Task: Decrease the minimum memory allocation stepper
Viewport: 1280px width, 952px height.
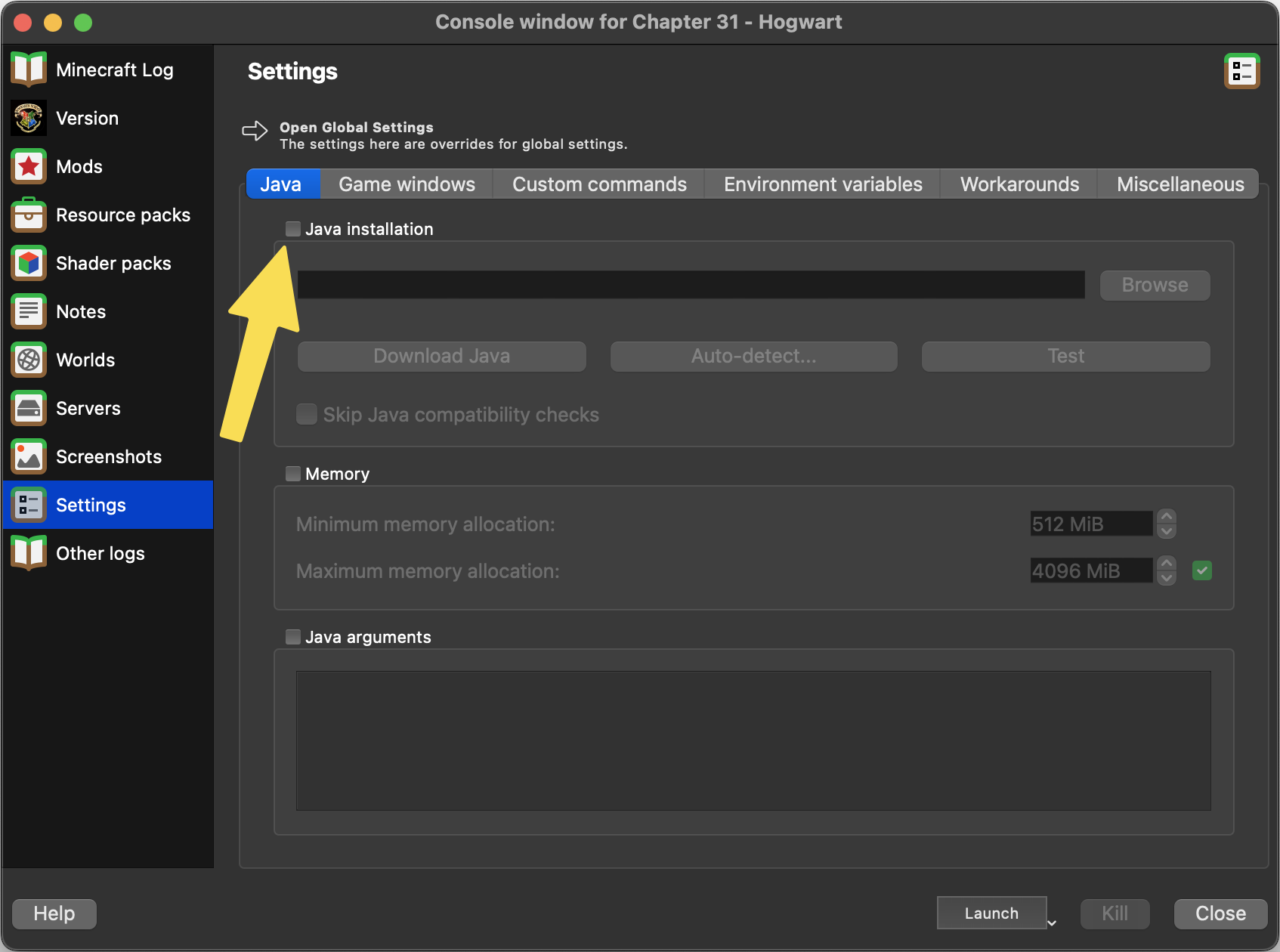Action: pyautogui.click(x=1167, y=531)
